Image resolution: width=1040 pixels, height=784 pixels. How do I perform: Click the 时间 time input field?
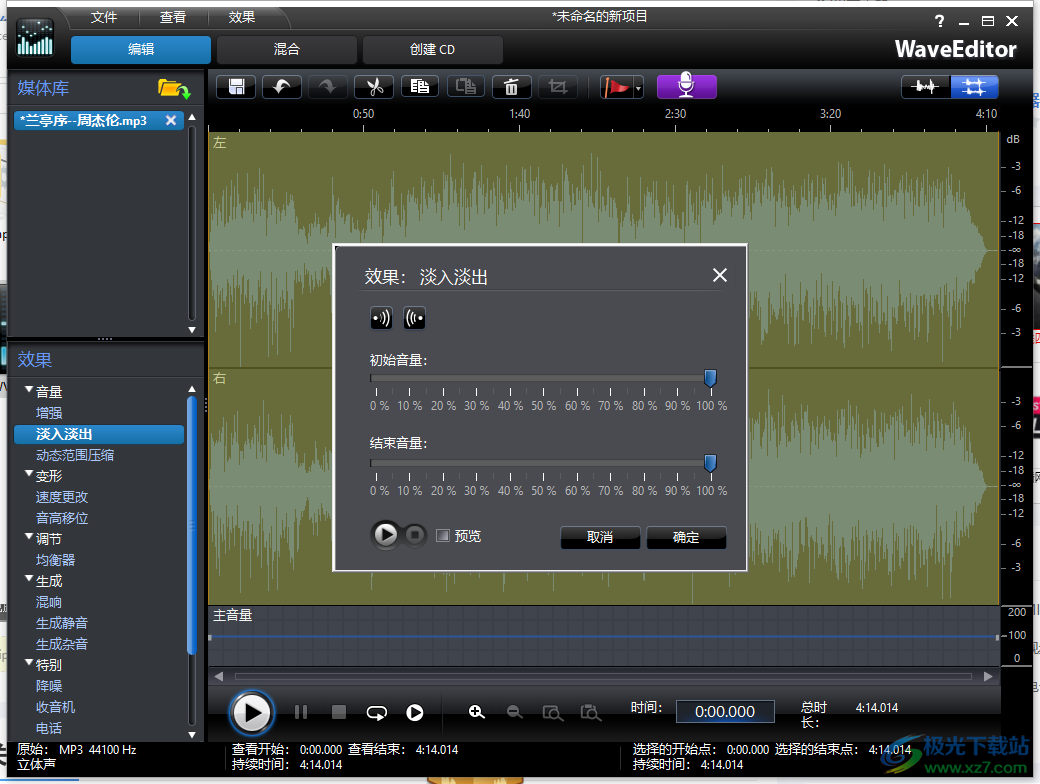coord(725,711)
